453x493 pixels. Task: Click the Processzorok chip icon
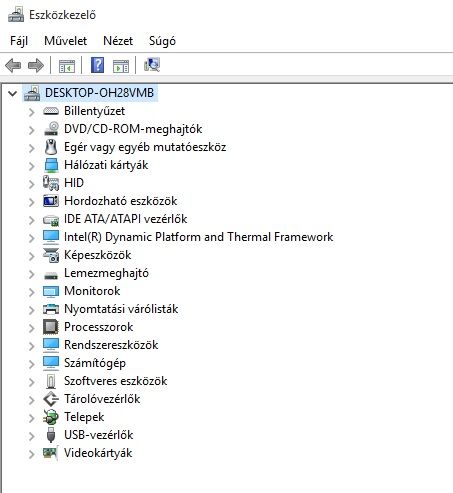click(x=51, y=327)
